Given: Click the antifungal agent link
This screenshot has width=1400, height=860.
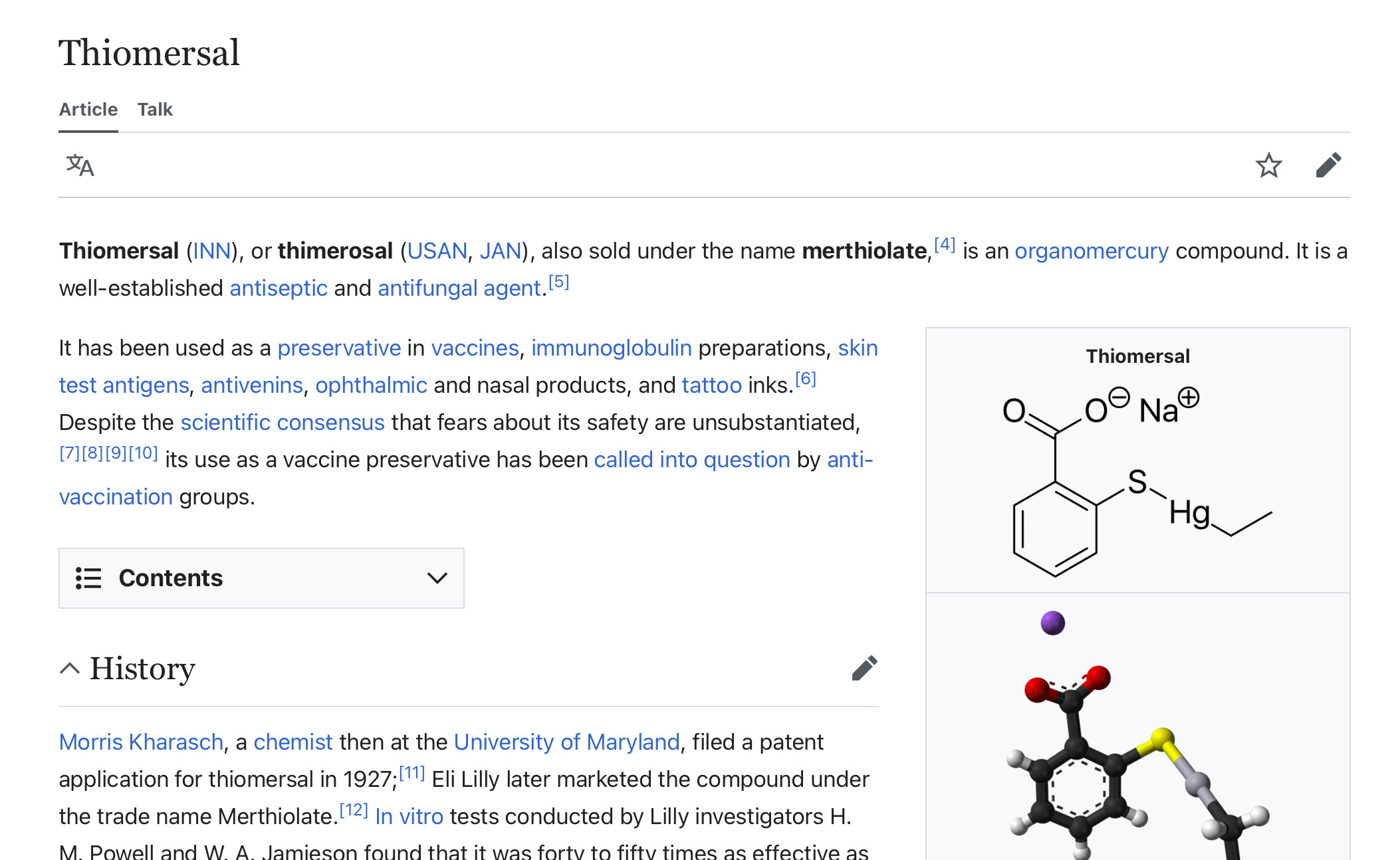Looking at the screenshot, I should (x=459, y=288).
